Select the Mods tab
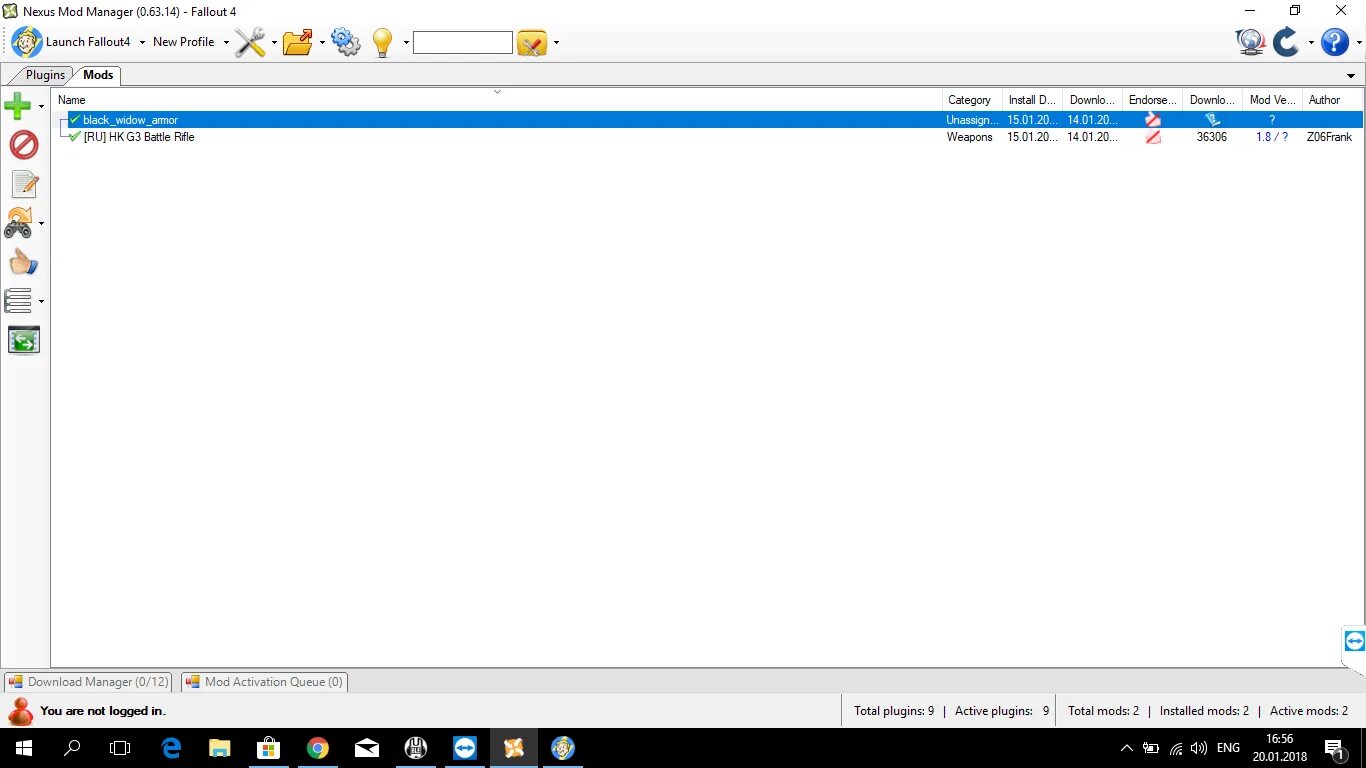 98,75
